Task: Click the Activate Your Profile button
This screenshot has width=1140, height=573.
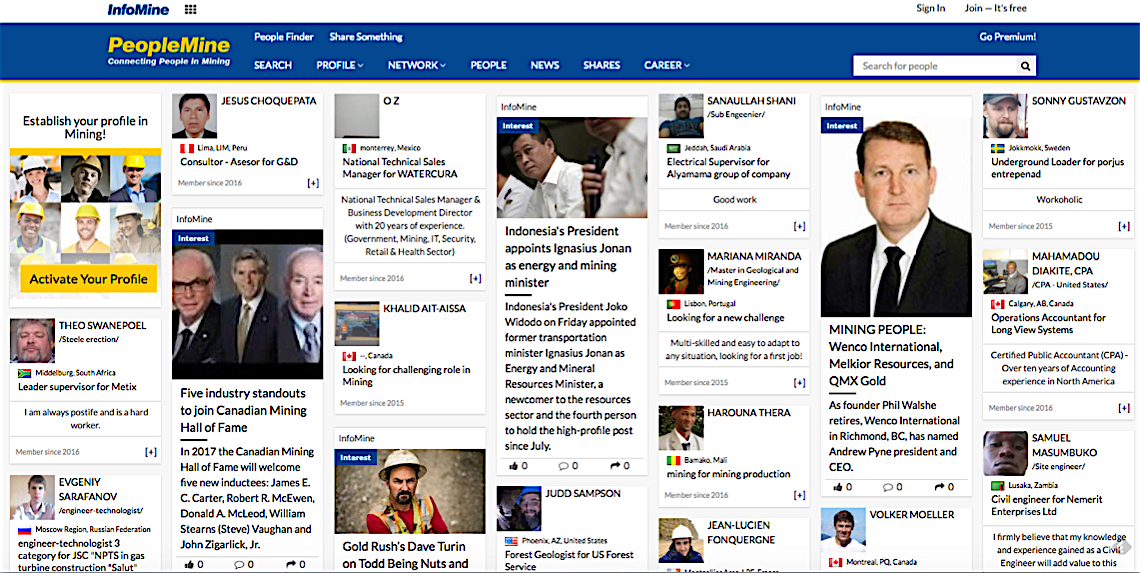Action: point(88,279)
